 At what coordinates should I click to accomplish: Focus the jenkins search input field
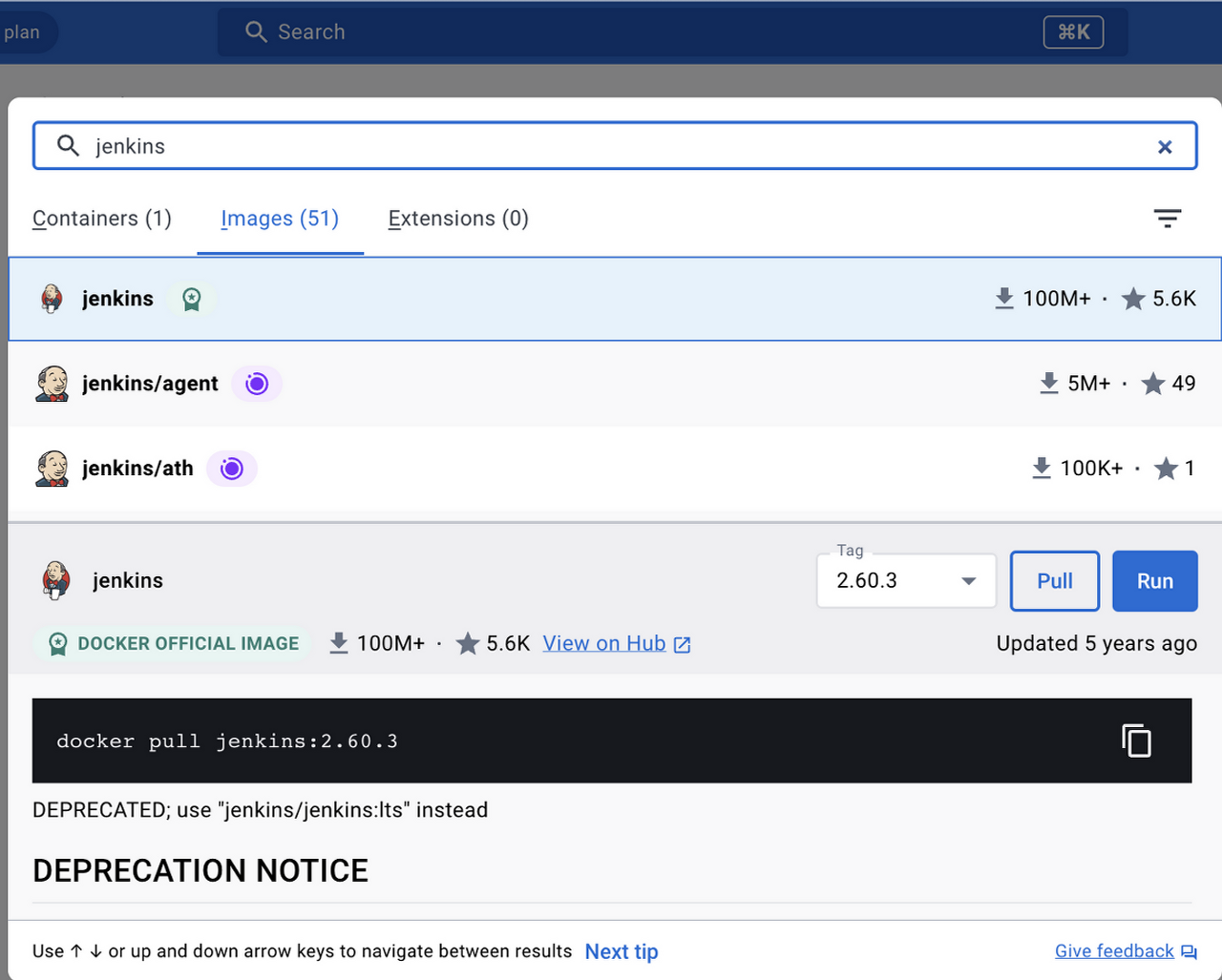(x=615, y=146)
